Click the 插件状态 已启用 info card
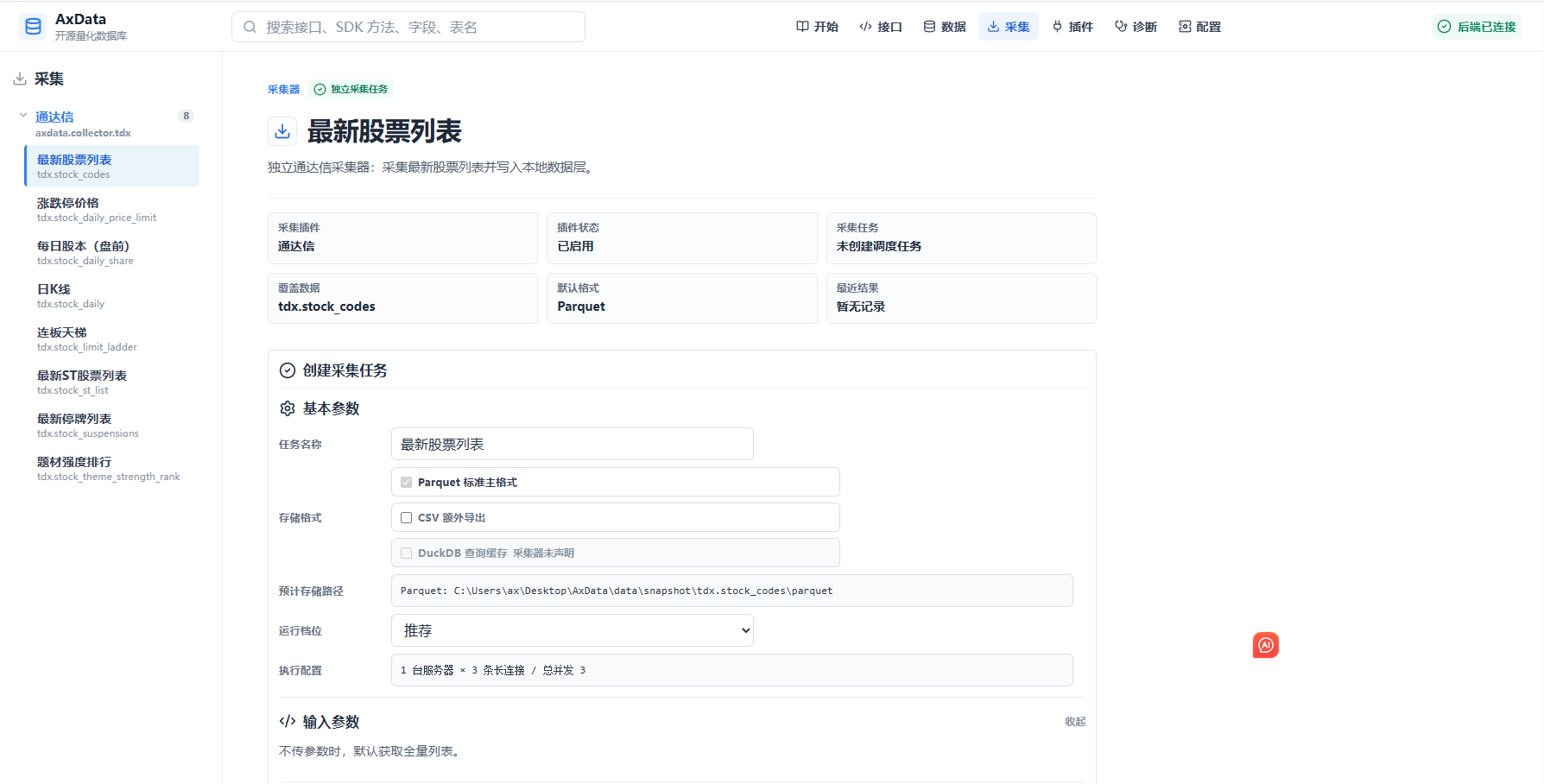 [682, 238]
